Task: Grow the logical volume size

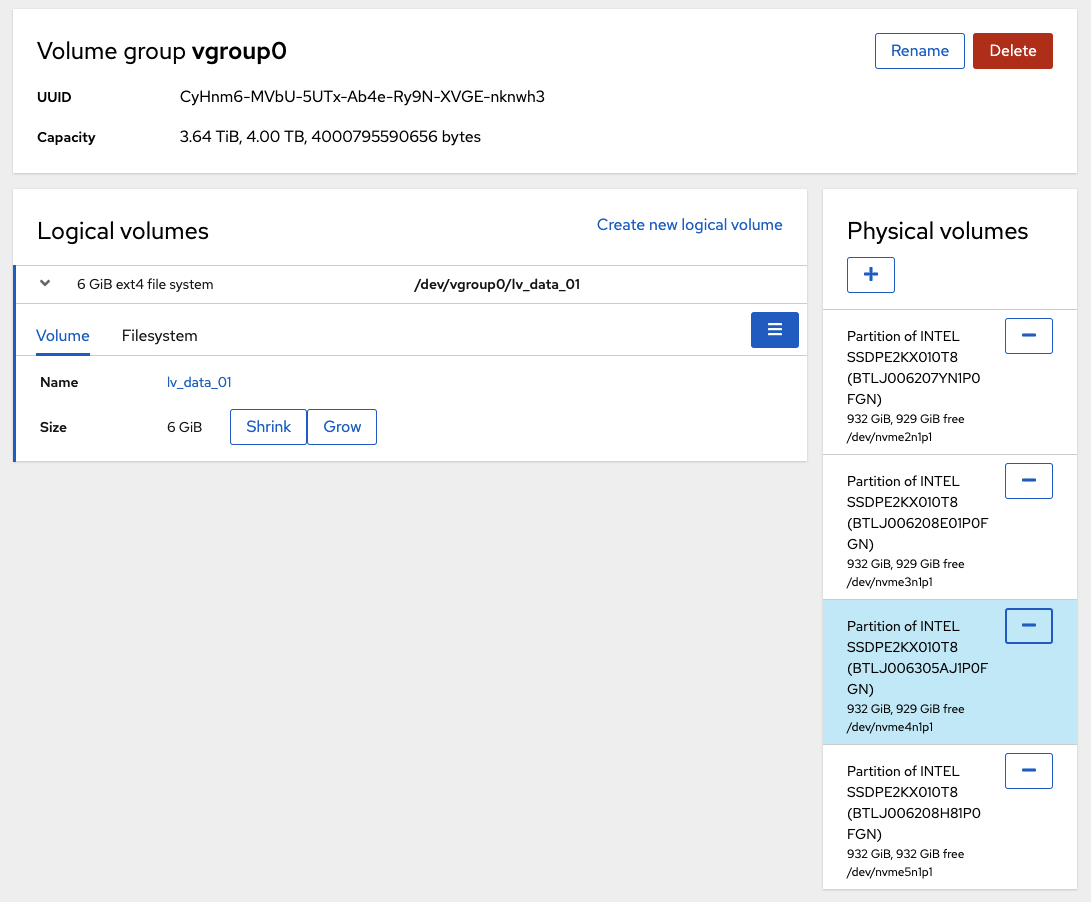Action: (x=342, y=427)
